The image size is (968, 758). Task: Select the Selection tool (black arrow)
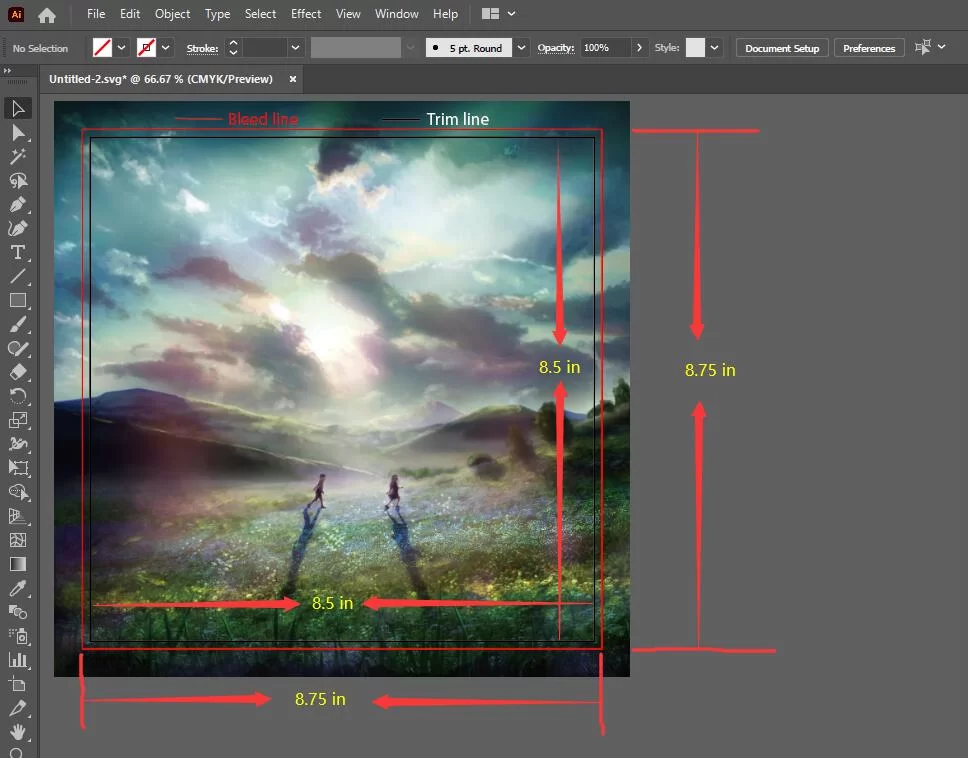click(17, 108)
